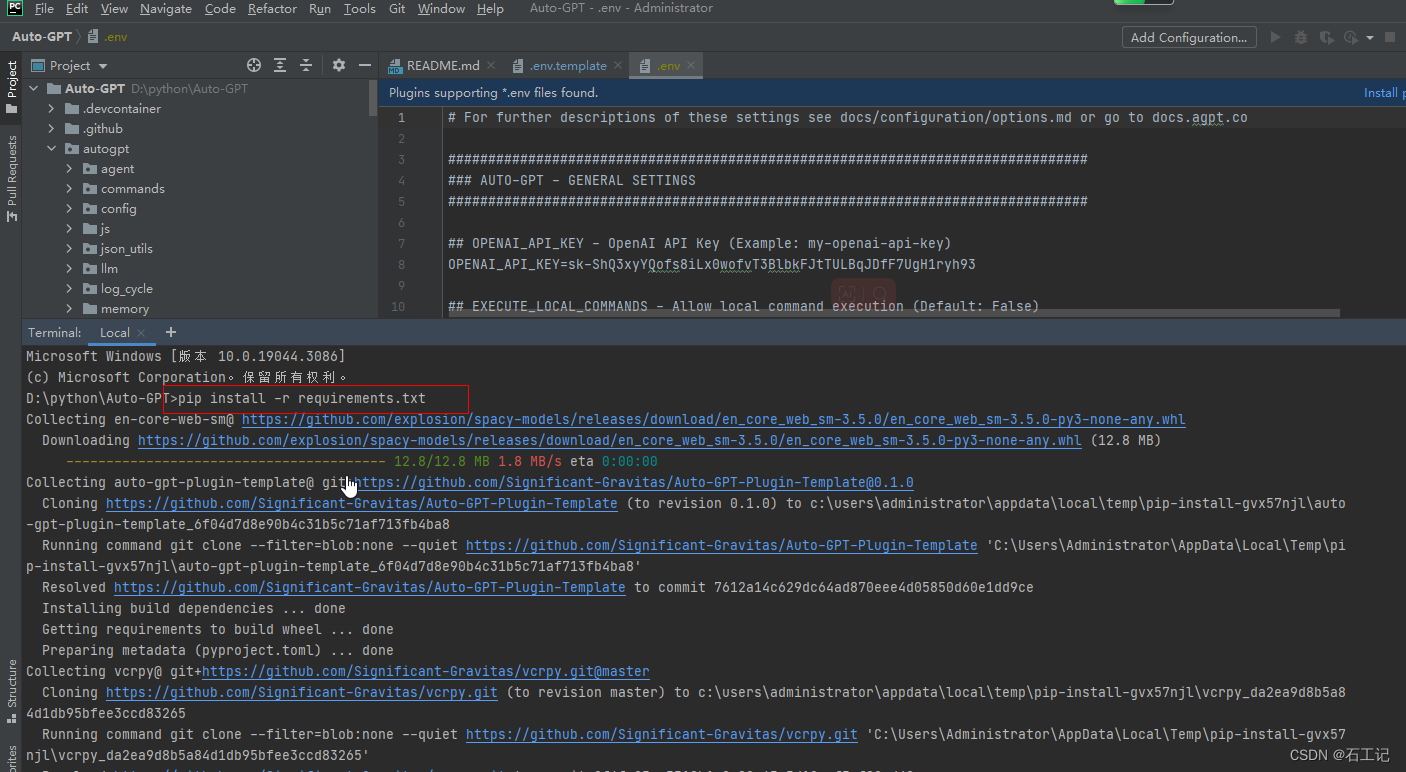Hide the Project tool window

365,65
